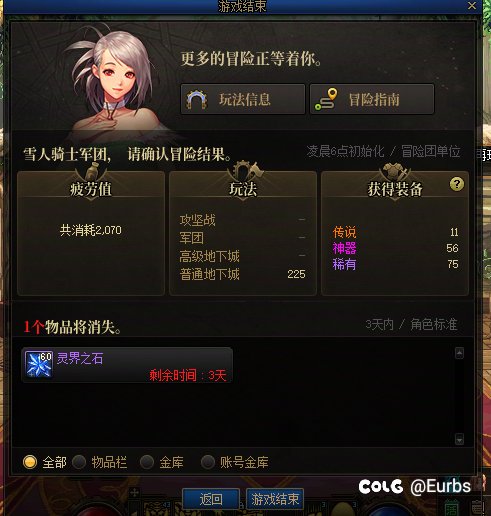This screenshot has height=516, width=491.
Task: Select the 全部 radio button
Action: coord(30,462)
